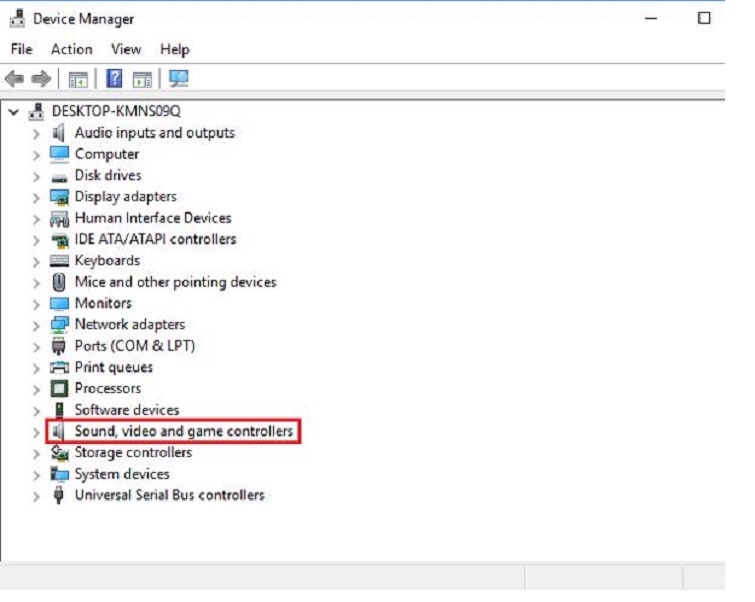755x602 pixels.
Task: Expand the Monitors category
Action: point(36,304)
